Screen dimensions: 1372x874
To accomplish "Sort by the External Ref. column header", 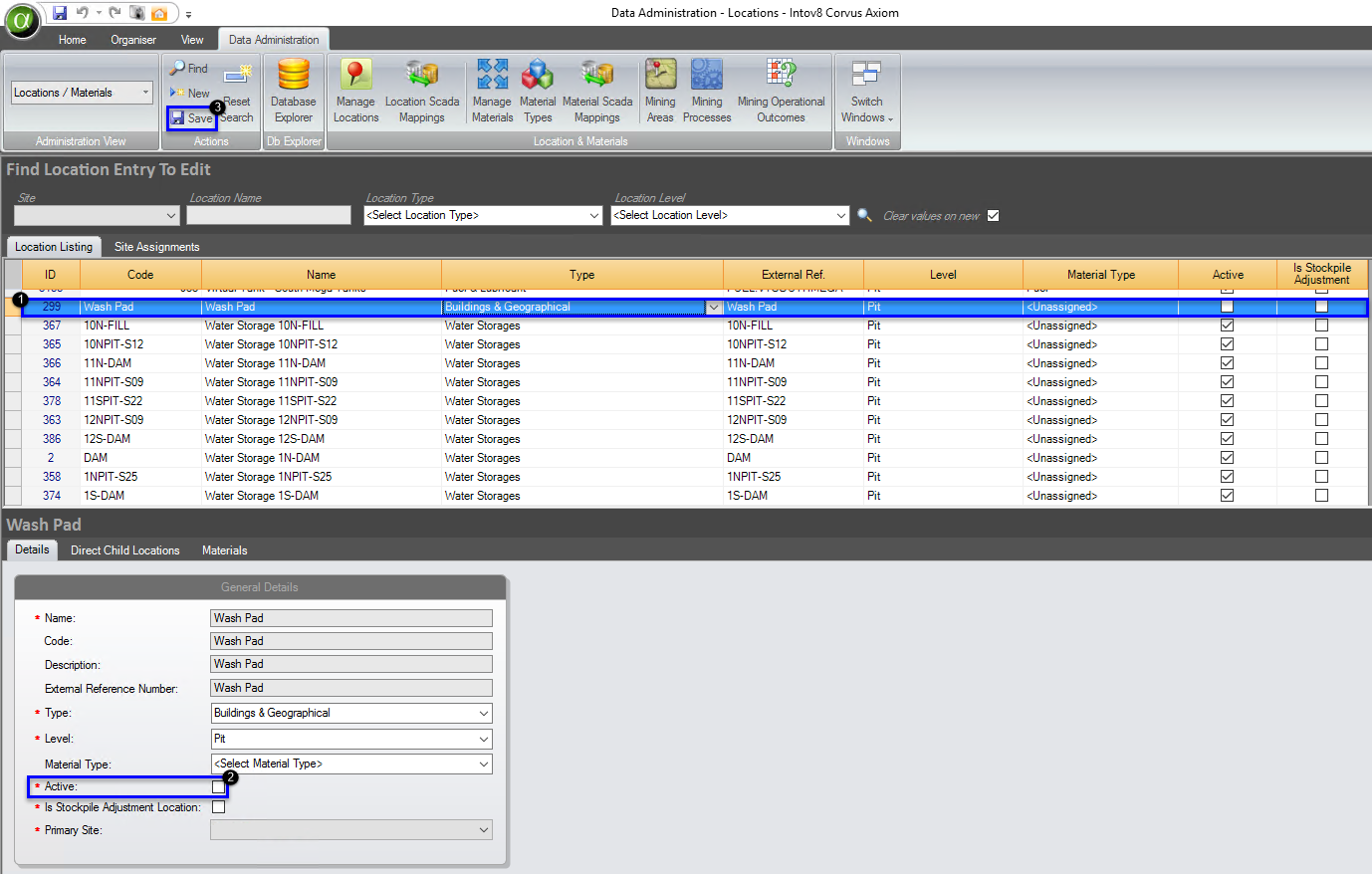I will click(x=794, y=275).
